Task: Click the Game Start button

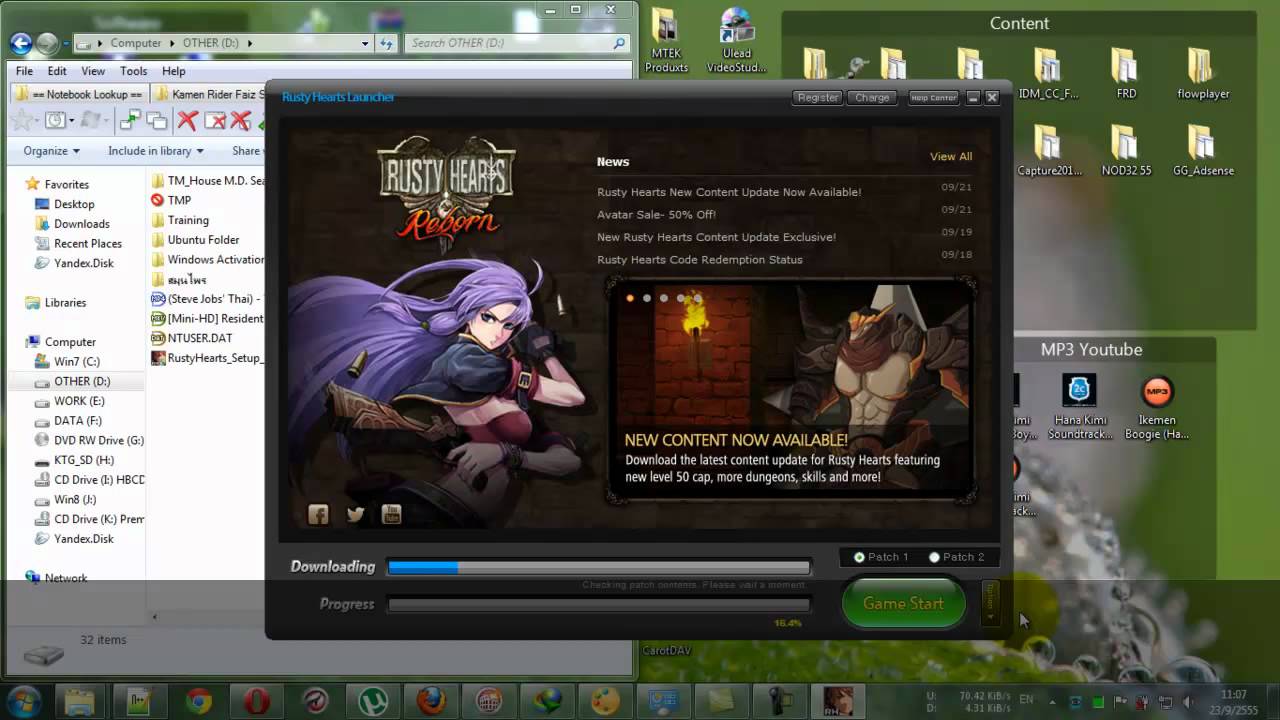Action: 903,603
